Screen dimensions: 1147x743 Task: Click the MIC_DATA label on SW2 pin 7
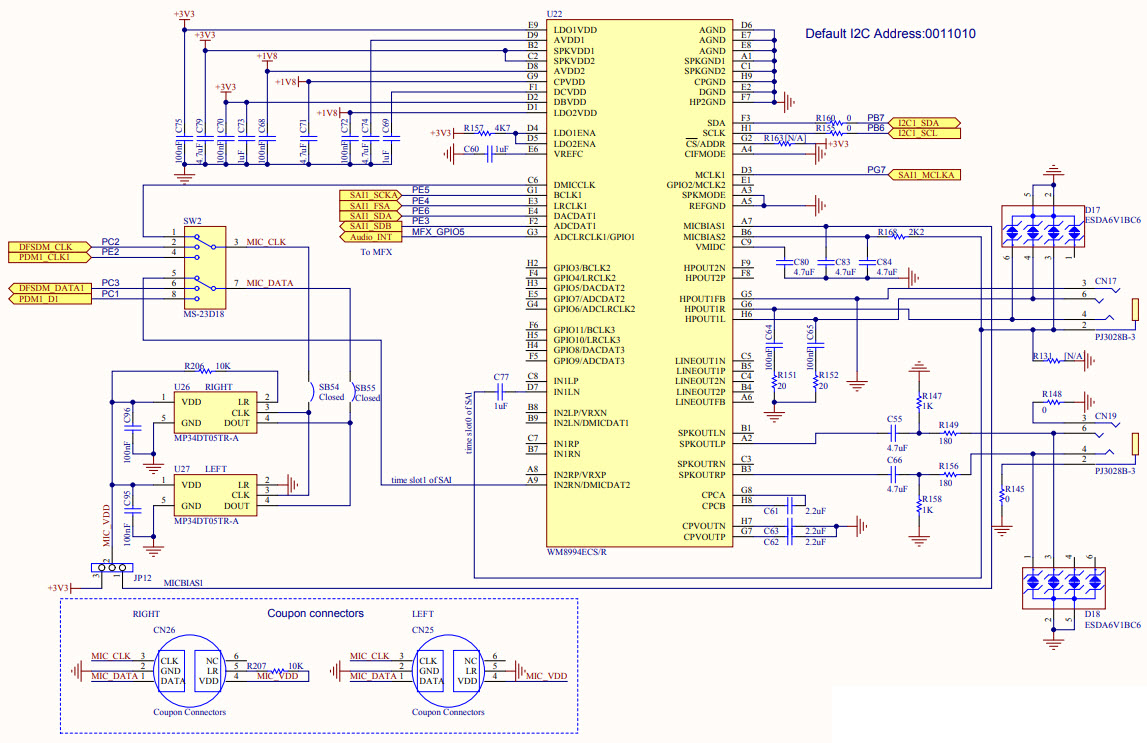(269, 283)
